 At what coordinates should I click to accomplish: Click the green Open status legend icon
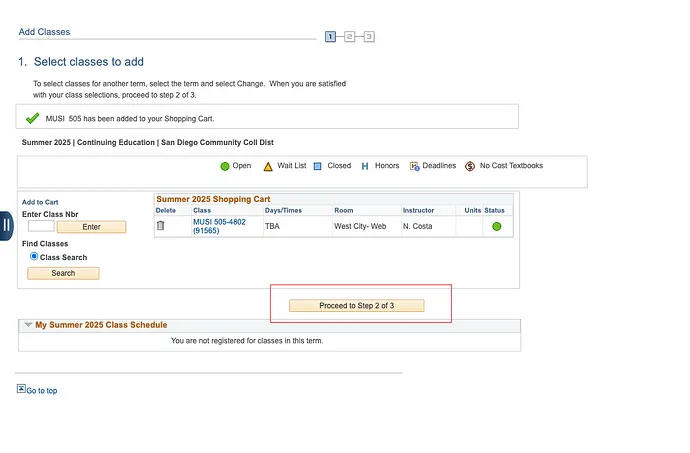point(225,166)
